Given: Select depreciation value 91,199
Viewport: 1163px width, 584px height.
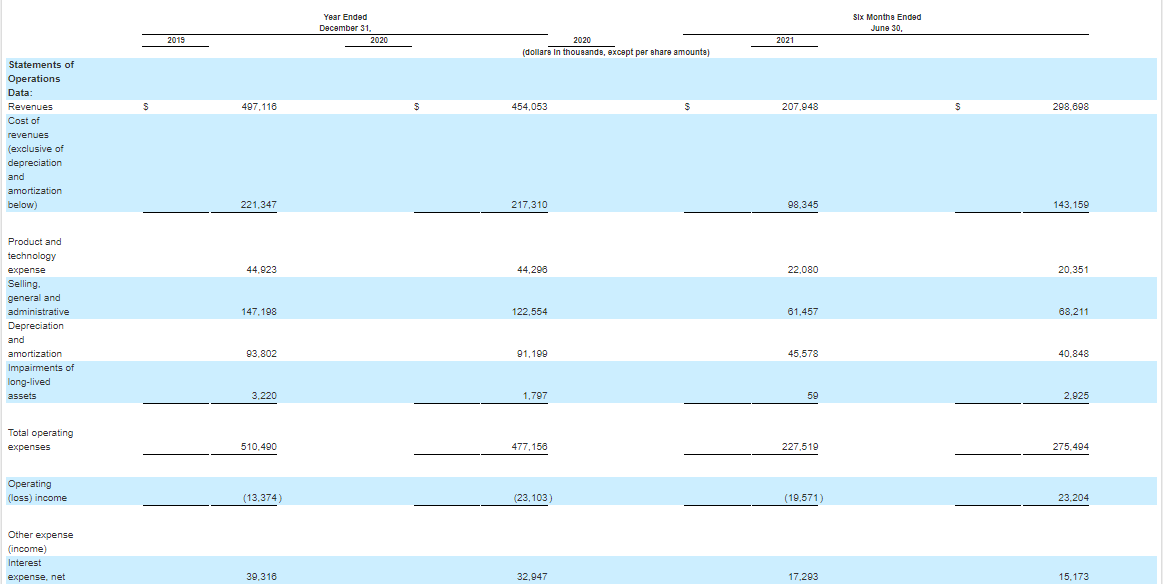Looking at the screenshot, I should pos(532,354).
